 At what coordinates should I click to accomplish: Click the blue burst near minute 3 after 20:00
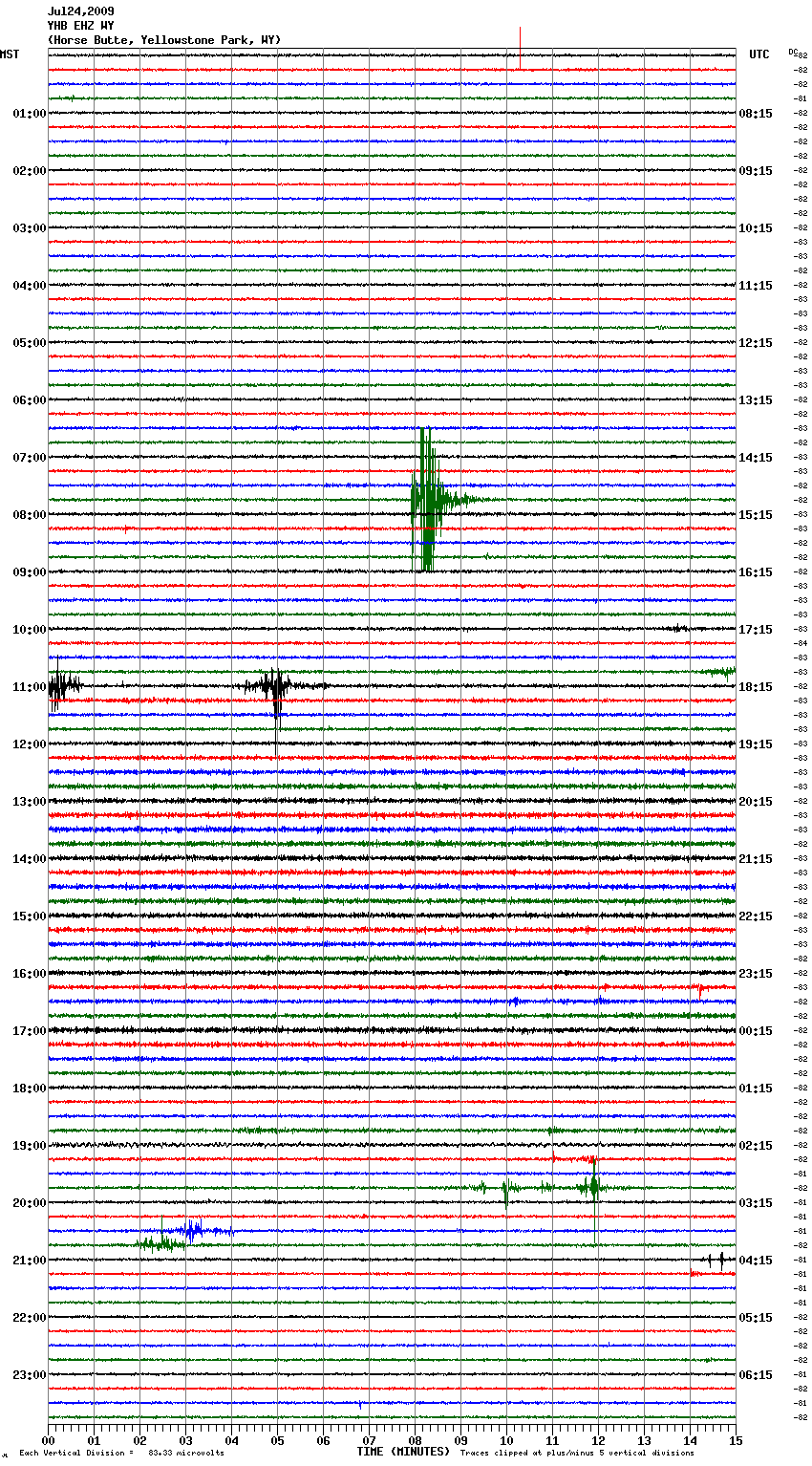coord(193,1230)
